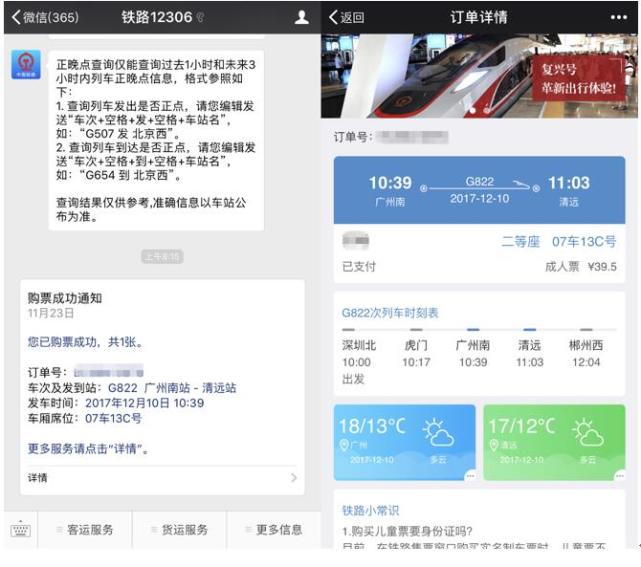Switch to keyboard input icon

(x=20, y=531)
